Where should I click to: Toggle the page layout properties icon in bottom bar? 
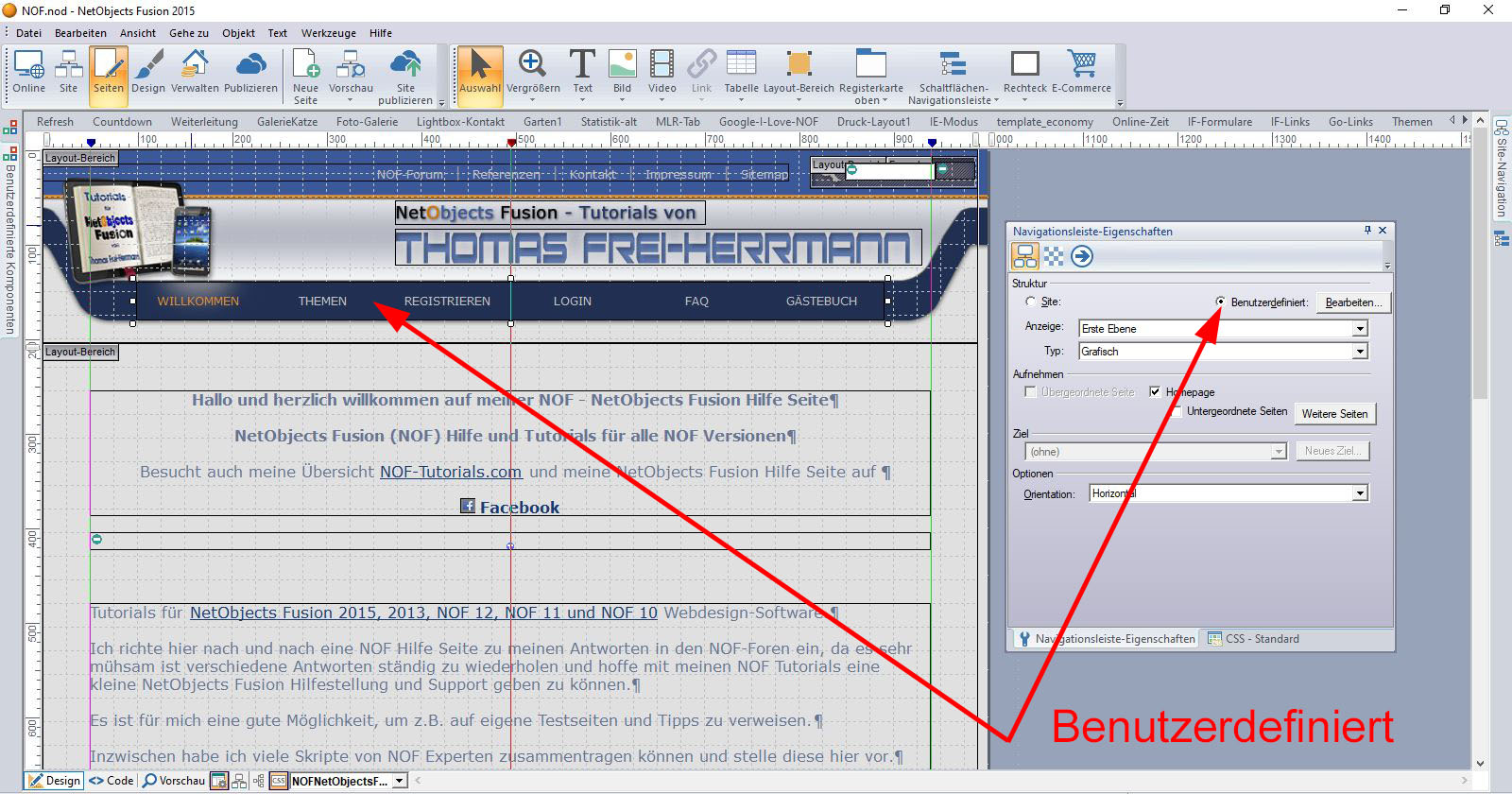tap(219, 781)
